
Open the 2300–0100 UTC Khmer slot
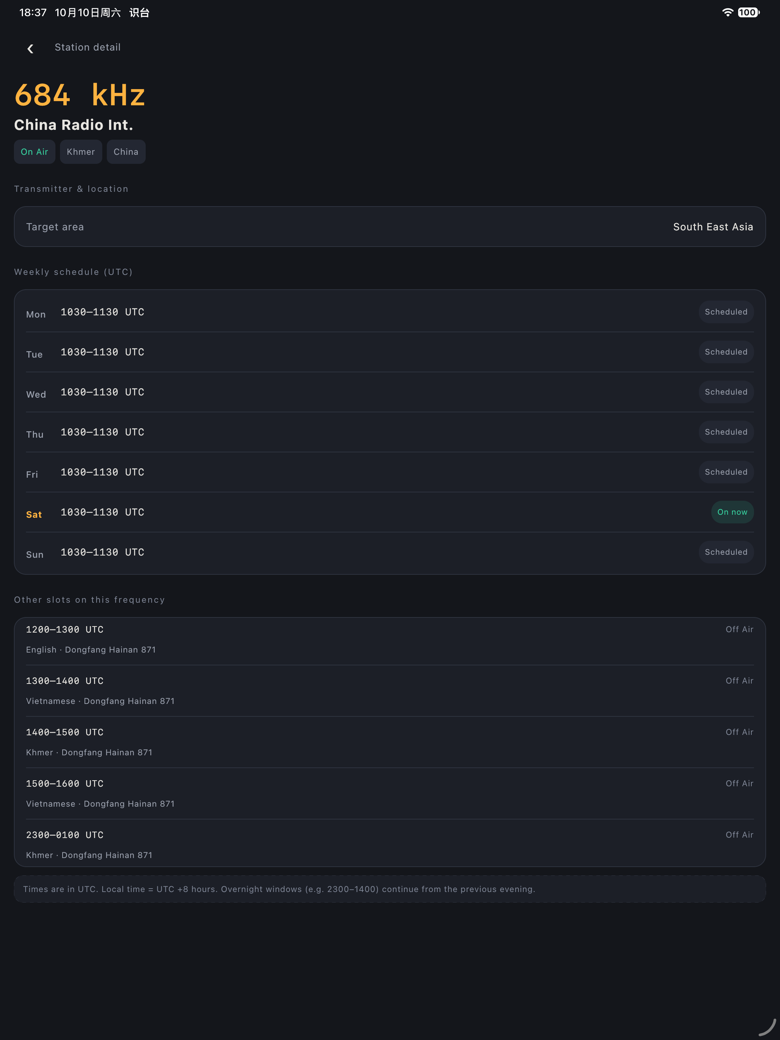click(x=390, y=844)
